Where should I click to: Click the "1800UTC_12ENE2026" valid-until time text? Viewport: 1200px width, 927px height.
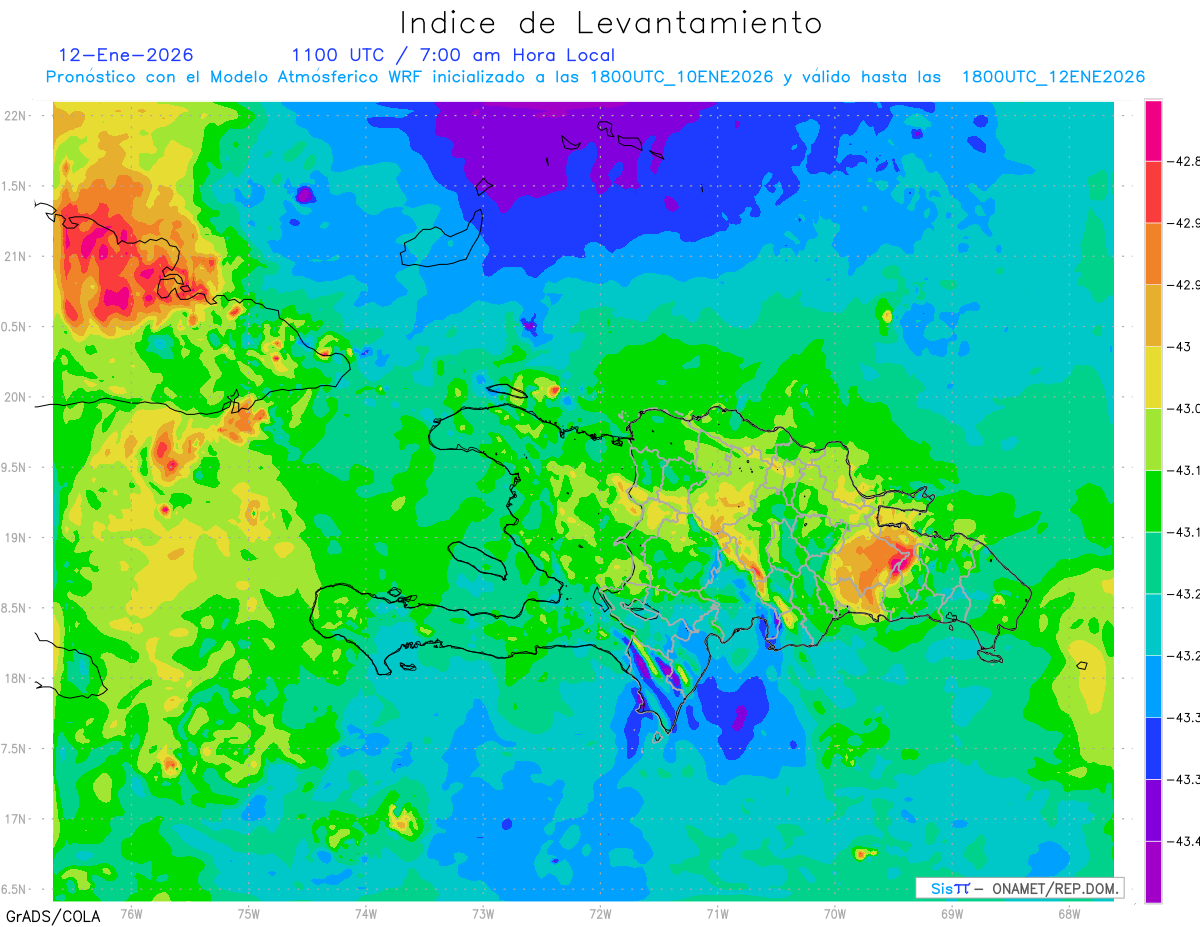click(x=1053, y=77)
